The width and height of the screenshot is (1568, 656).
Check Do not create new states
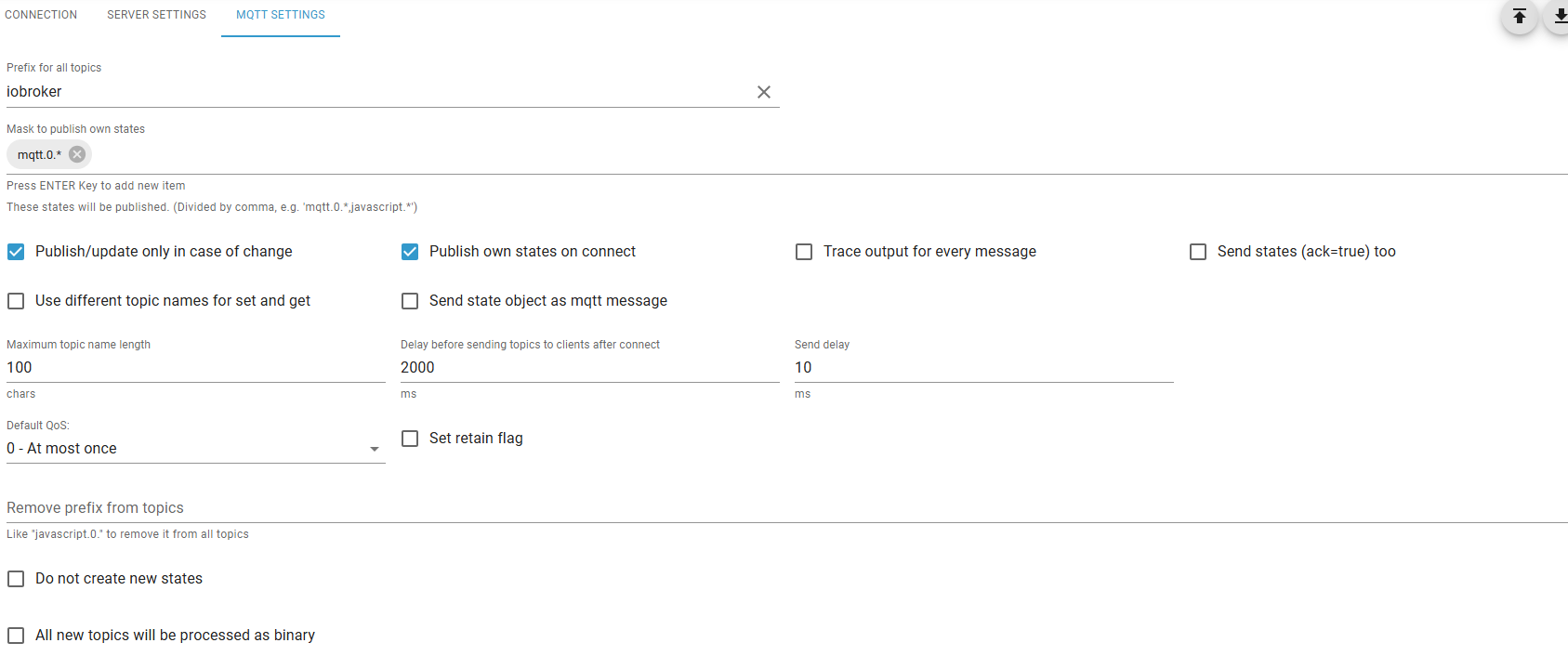pos(16,579)
